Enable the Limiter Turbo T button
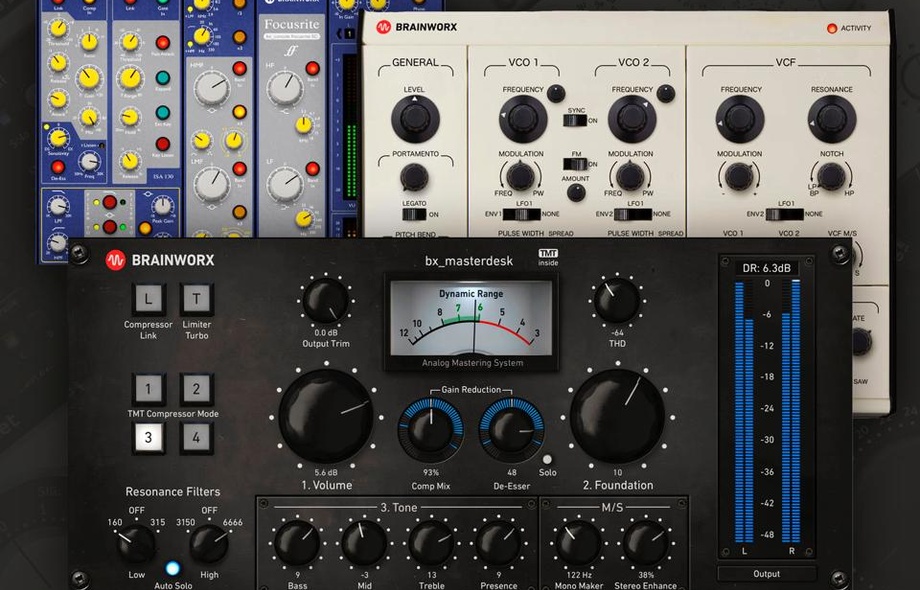Image resolution: width=920 pixels, height=590 pixels. [197, 299]
